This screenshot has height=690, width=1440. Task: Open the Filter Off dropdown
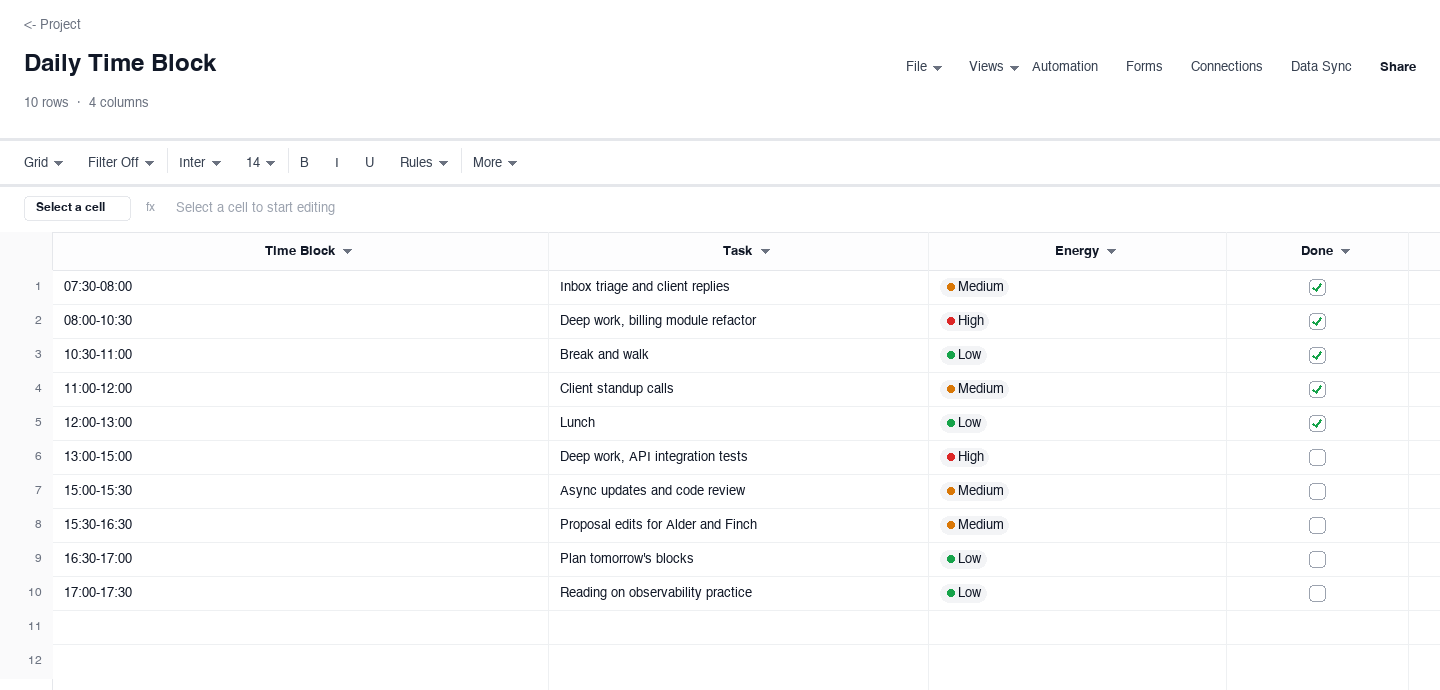(x=121, y=162)
